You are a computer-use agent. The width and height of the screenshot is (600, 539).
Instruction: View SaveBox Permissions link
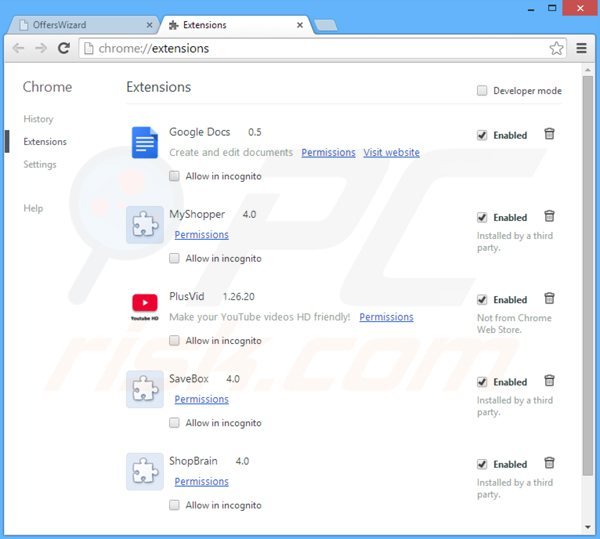coord(201,399)
